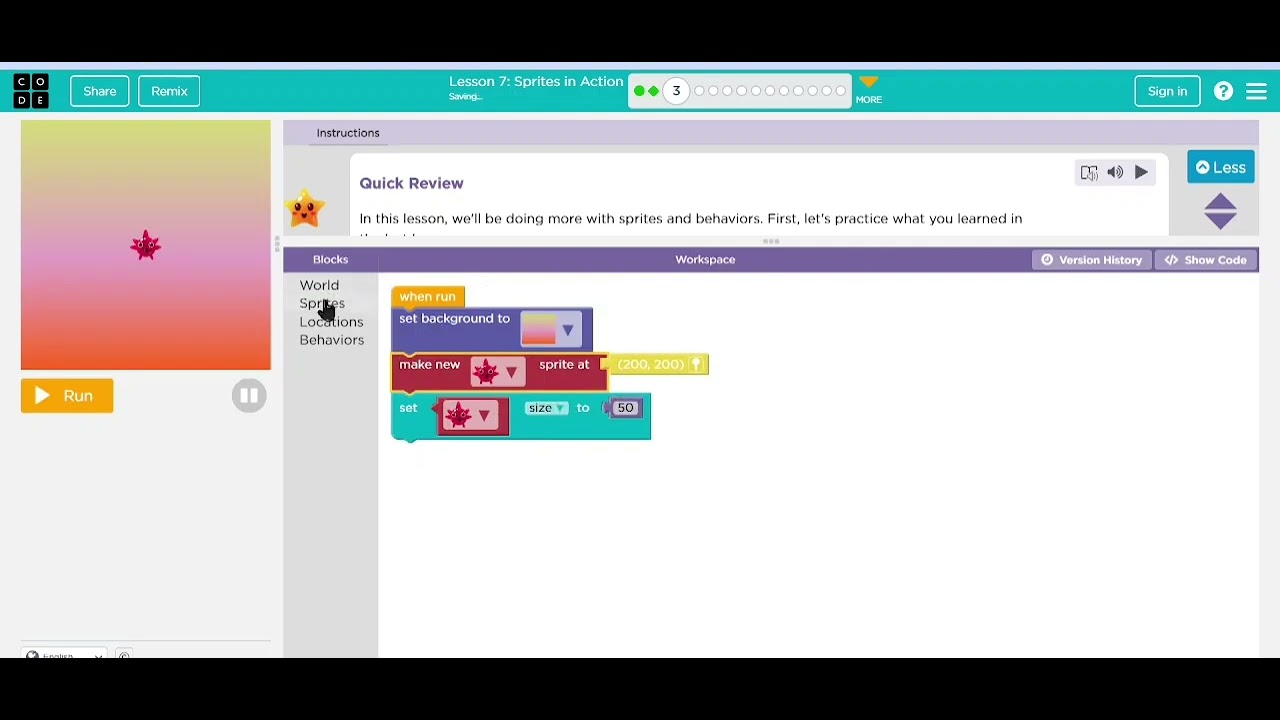
Task: Open the Sprites block category
Action: [x=322, y=304]
